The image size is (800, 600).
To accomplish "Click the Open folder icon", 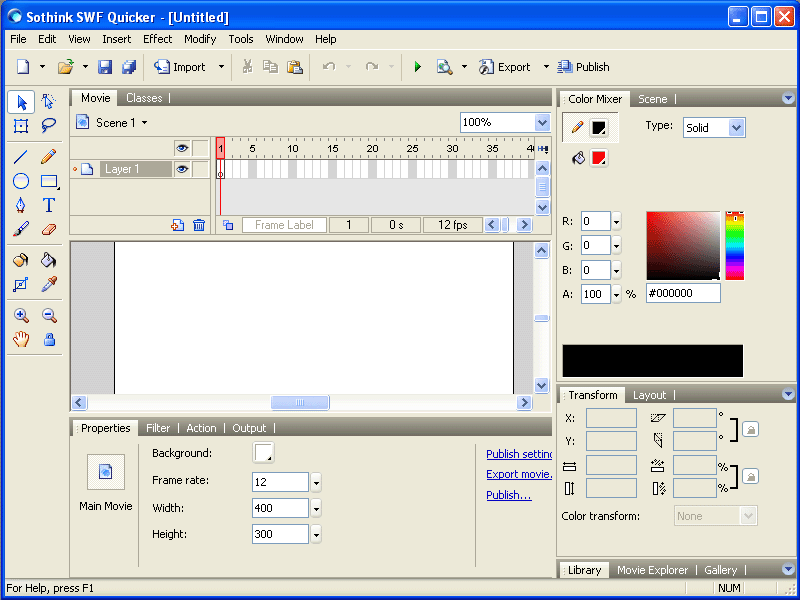I will (65, 67).
